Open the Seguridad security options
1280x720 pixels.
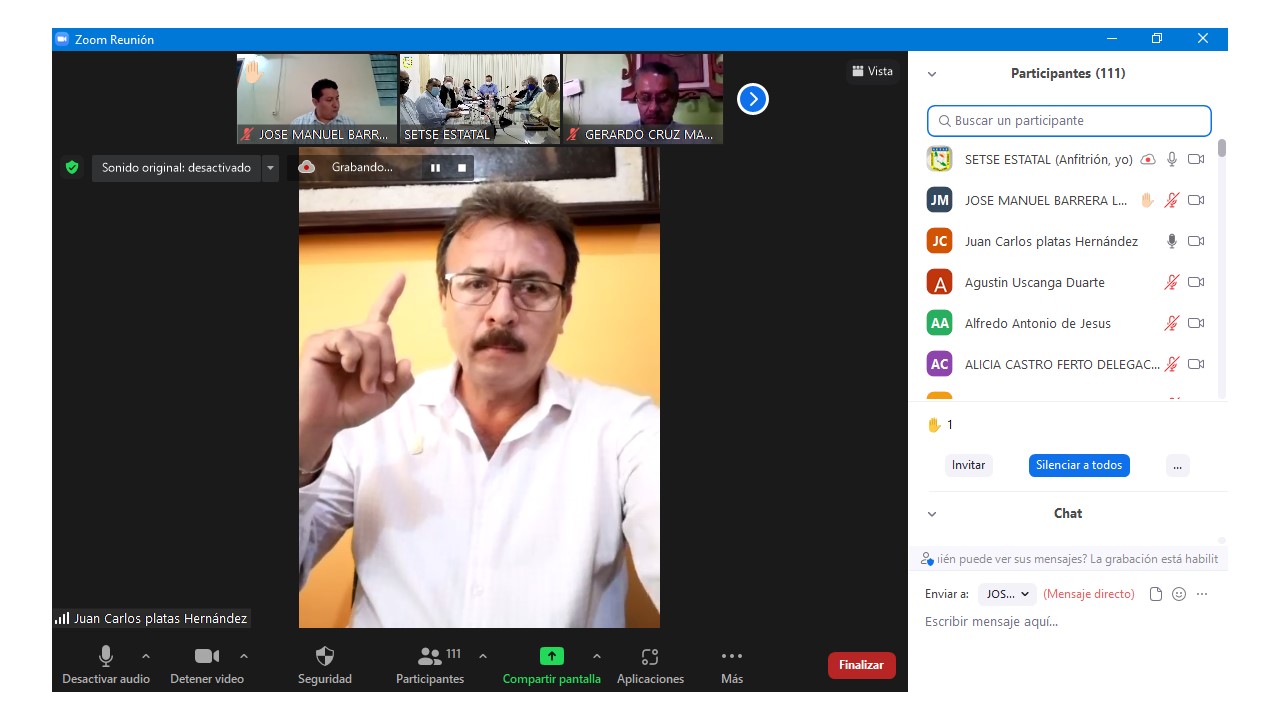click(x=325, y=666)
